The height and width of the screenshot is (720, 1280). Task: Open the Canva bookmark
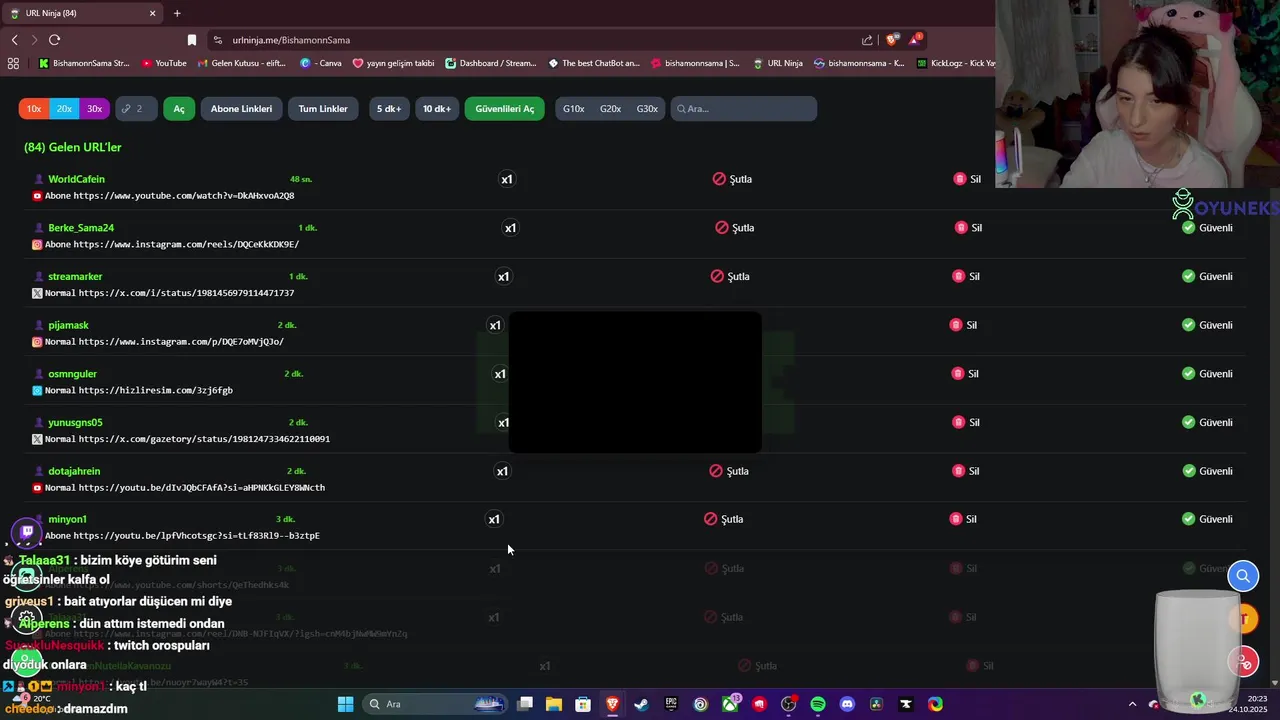point(321,63)
